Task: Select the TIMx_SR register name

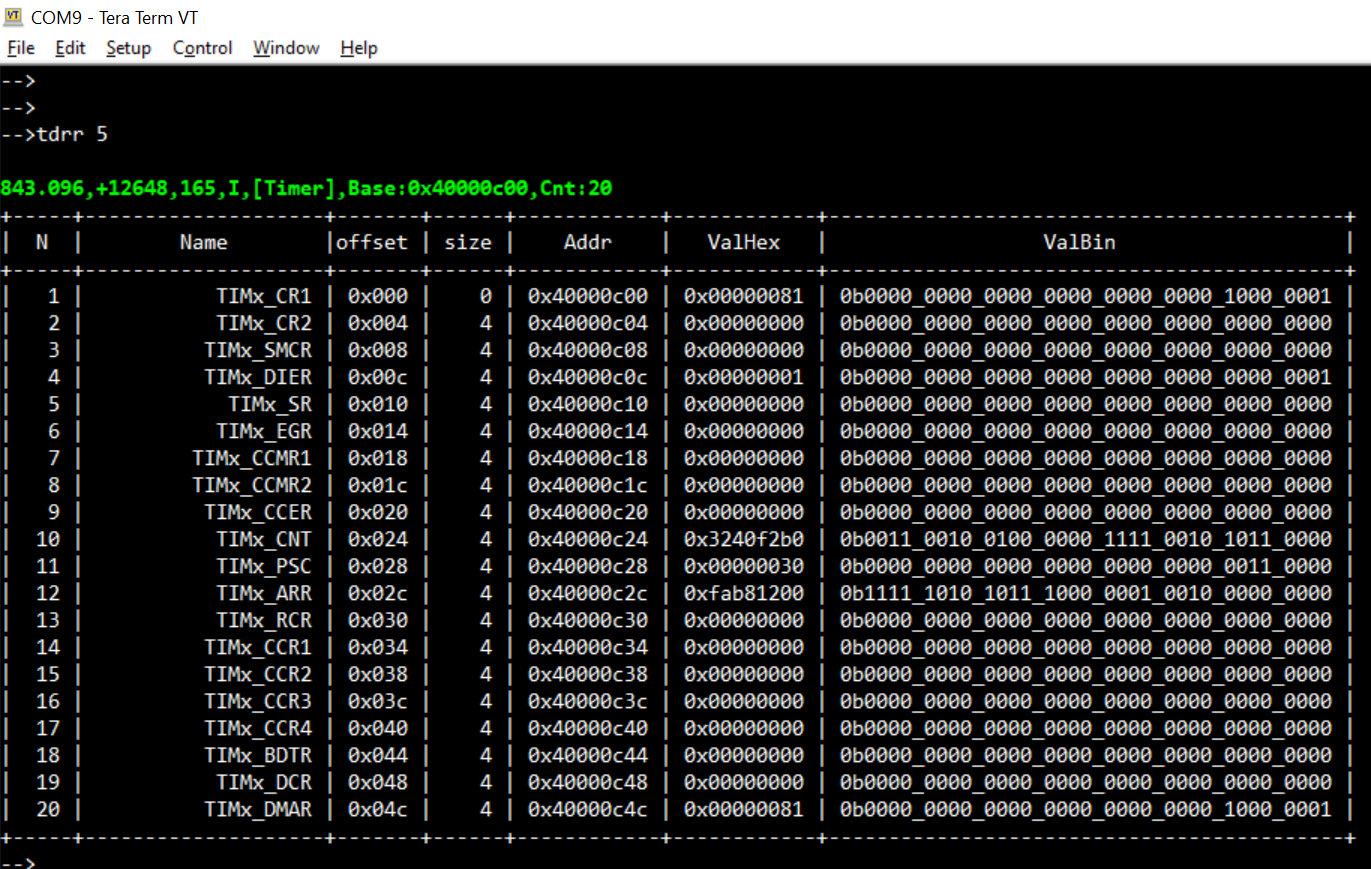Action: (270, 404)
